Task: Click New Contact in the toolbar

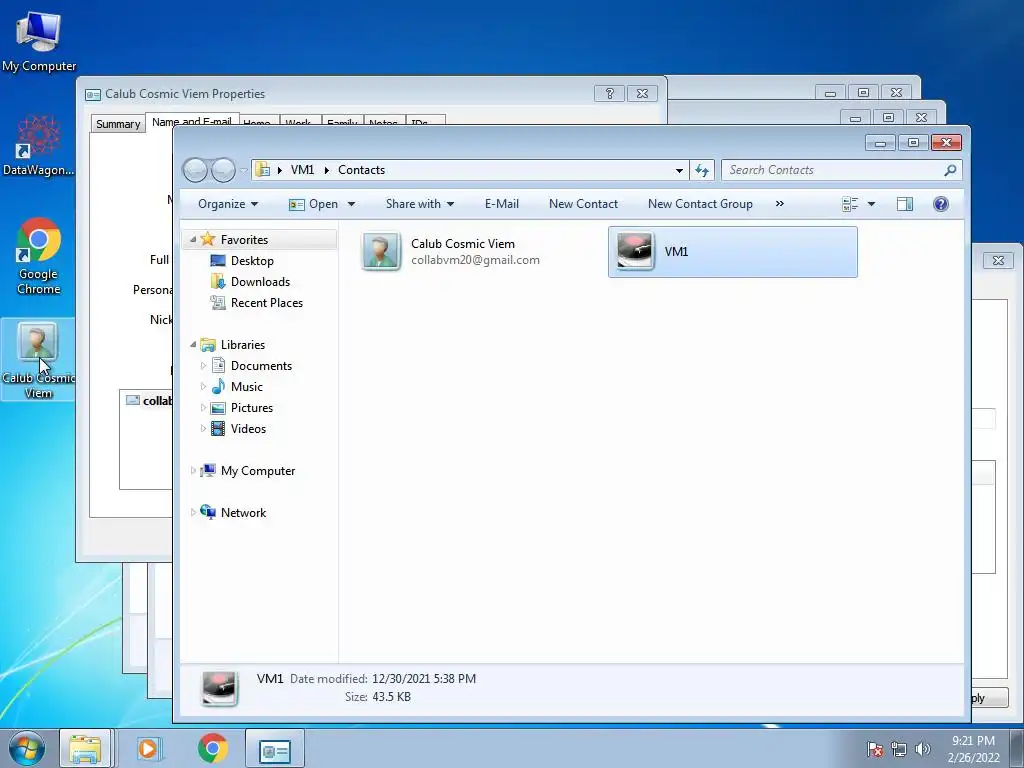Action: pyautogui.click(x=583, y=204)
